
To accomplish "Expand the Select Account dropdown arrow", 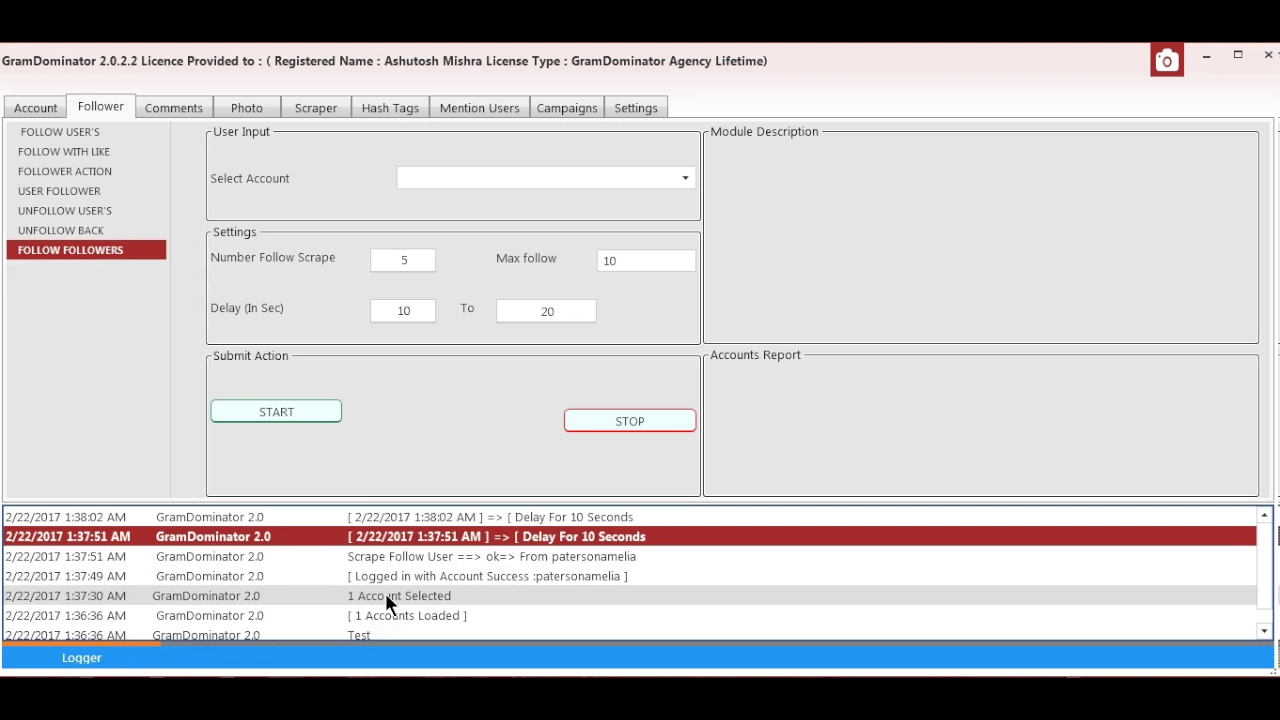I will 685,178.
